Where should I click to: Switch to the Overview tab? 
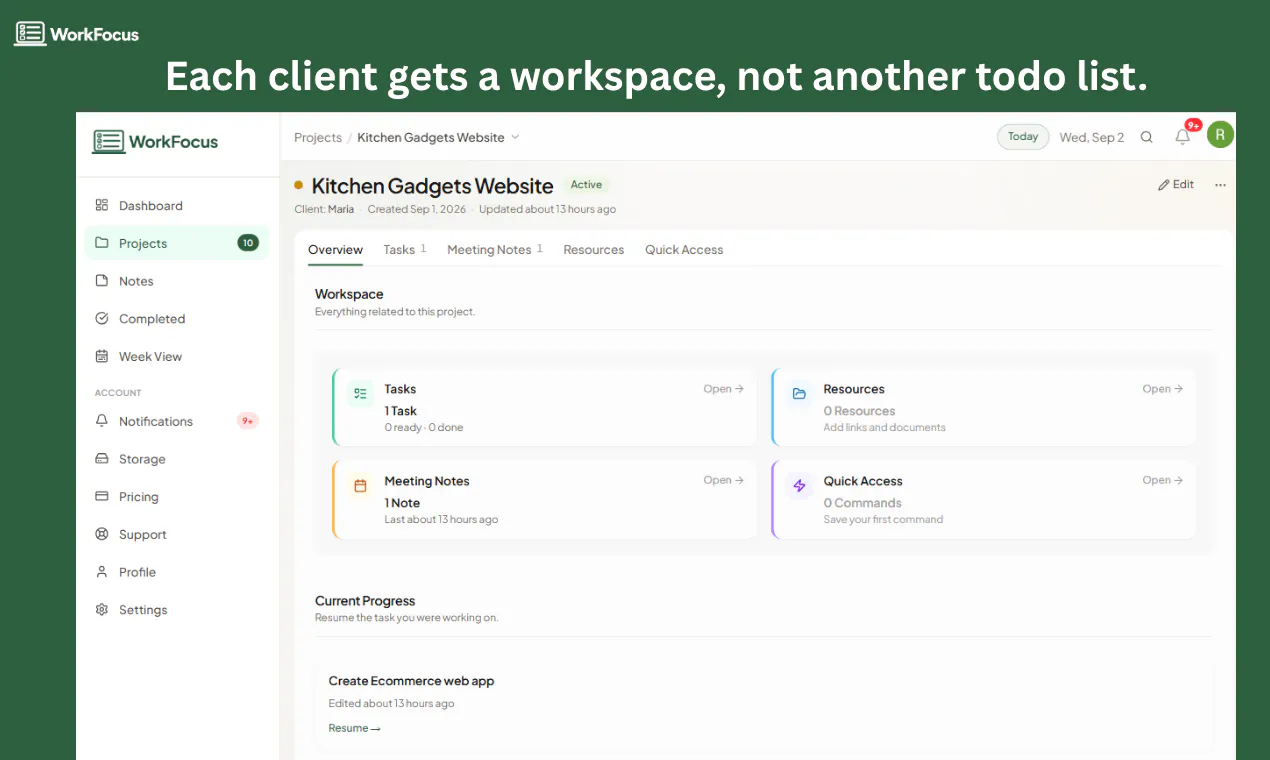335,250
